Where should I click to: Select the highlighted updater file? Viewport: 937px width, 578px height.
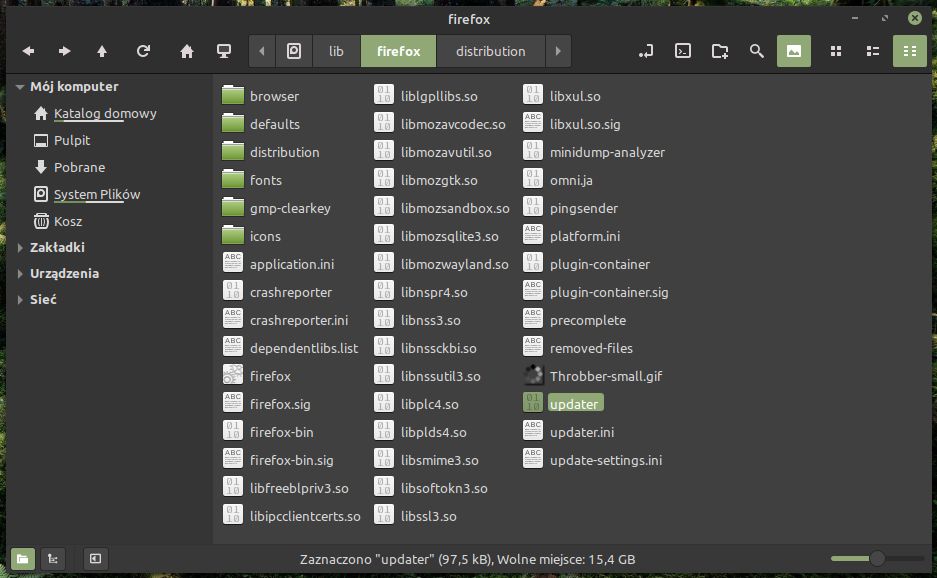pyautogui.click(x=563, y=404)
